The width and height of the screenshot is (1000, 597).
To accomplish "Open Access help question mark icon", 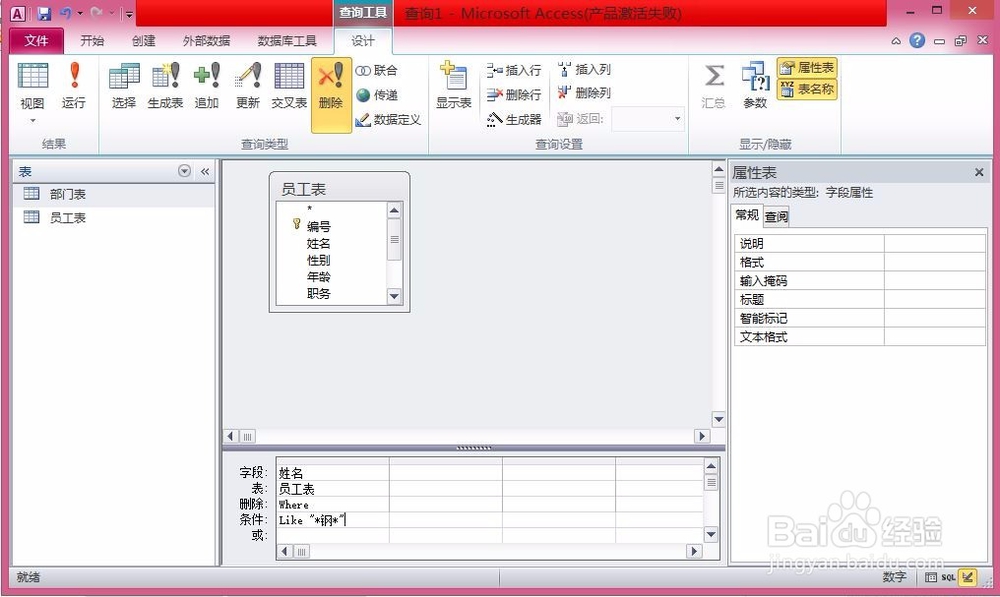I will coord(917,41).
